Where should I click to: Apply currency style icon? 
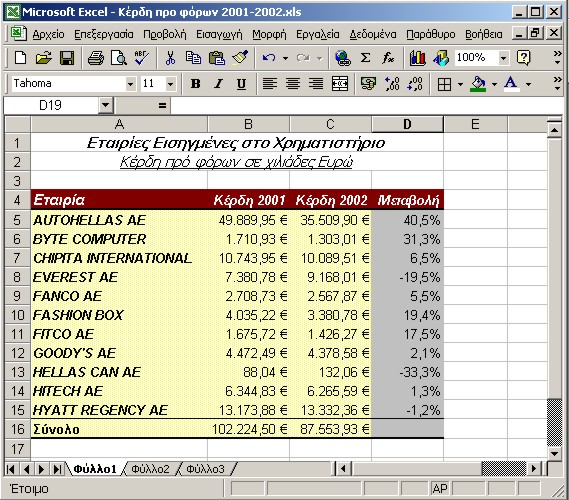[368, 84]
